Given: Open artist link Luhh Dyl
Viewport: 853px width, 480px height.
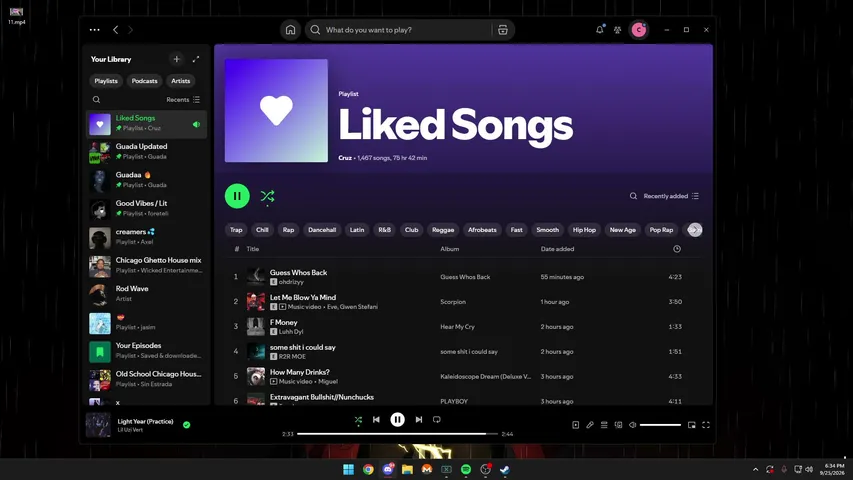Looking at the screenshot, I should pyautogui.click(x=291, y=331).
